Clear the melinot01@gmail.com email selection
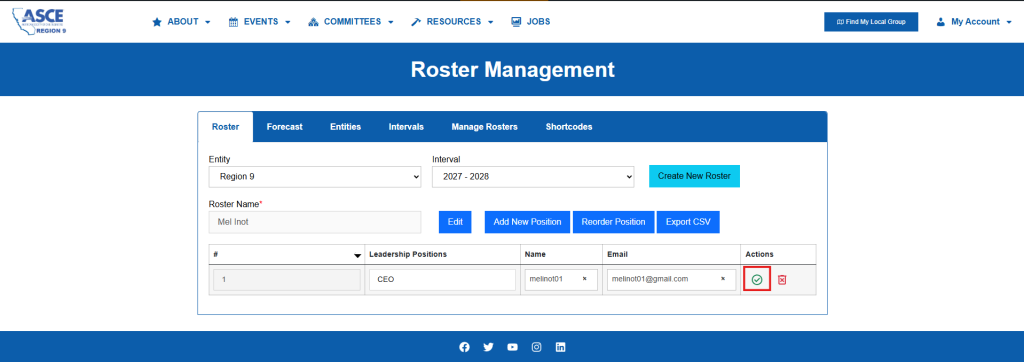 (x=723, y=279)
